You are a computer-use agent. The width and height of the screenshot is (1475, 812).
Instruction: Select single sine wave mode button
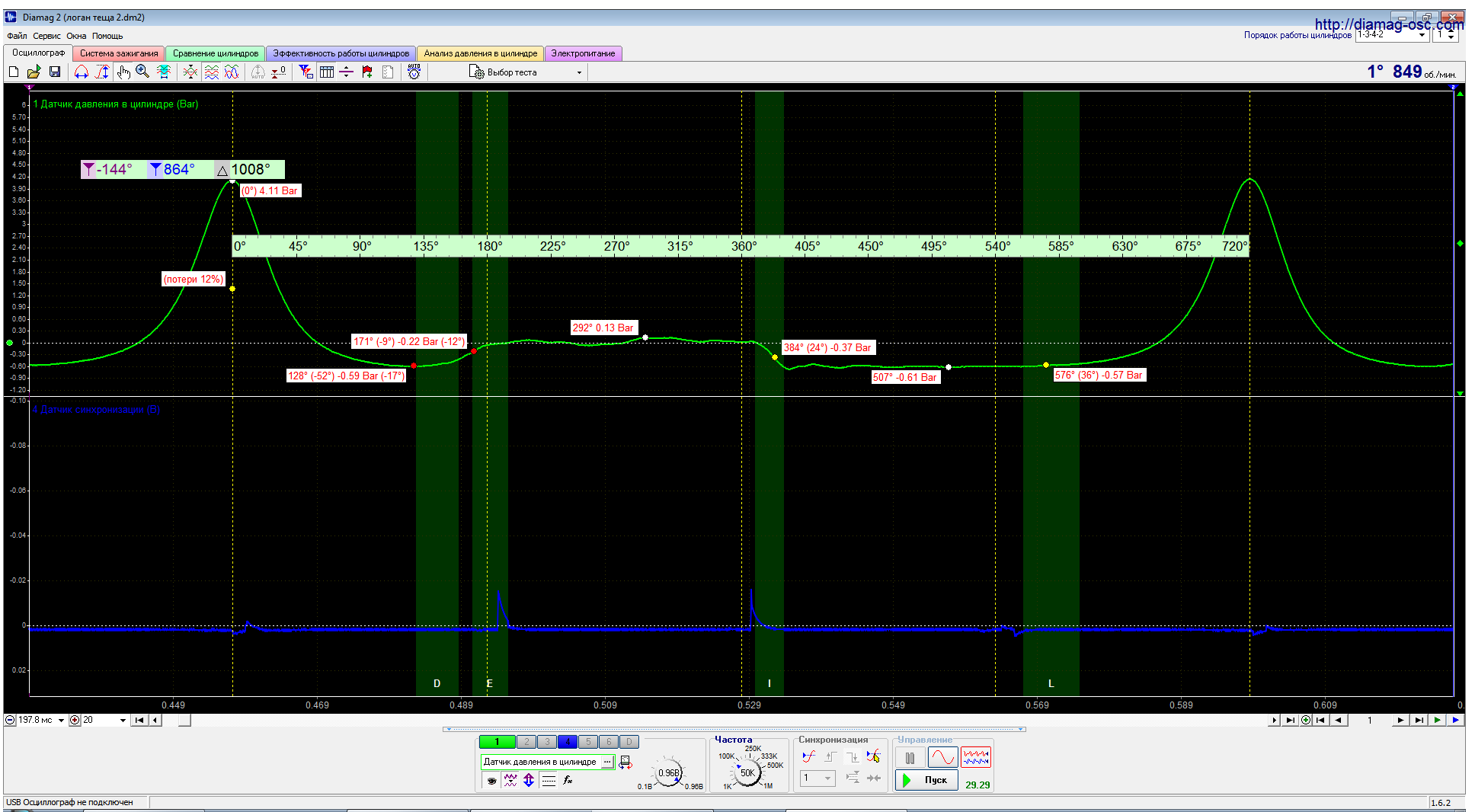[x=942, y=758]
